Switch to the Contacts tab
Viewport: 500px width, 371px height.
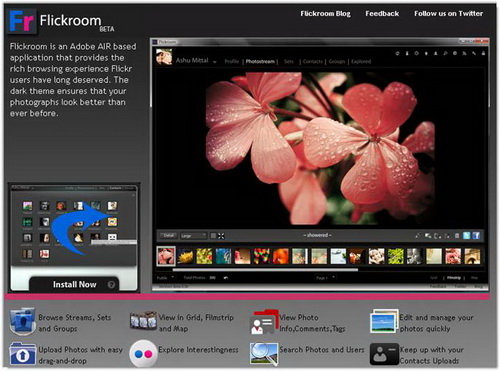click(313, 62)
